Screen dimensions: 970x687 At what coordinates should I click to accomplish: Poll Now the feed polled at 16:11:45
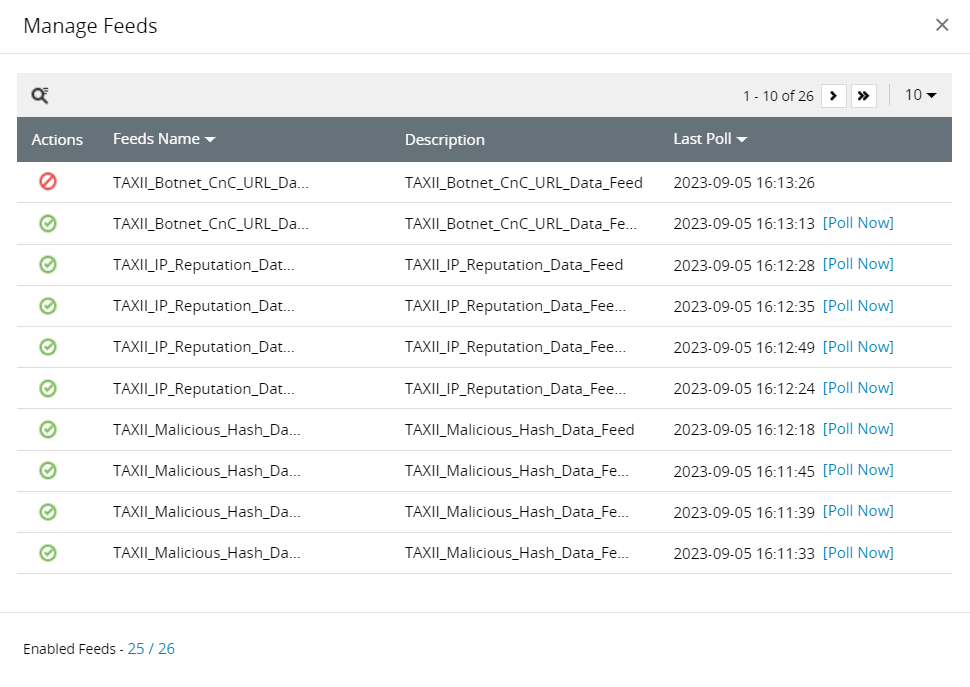coord(858,469)
